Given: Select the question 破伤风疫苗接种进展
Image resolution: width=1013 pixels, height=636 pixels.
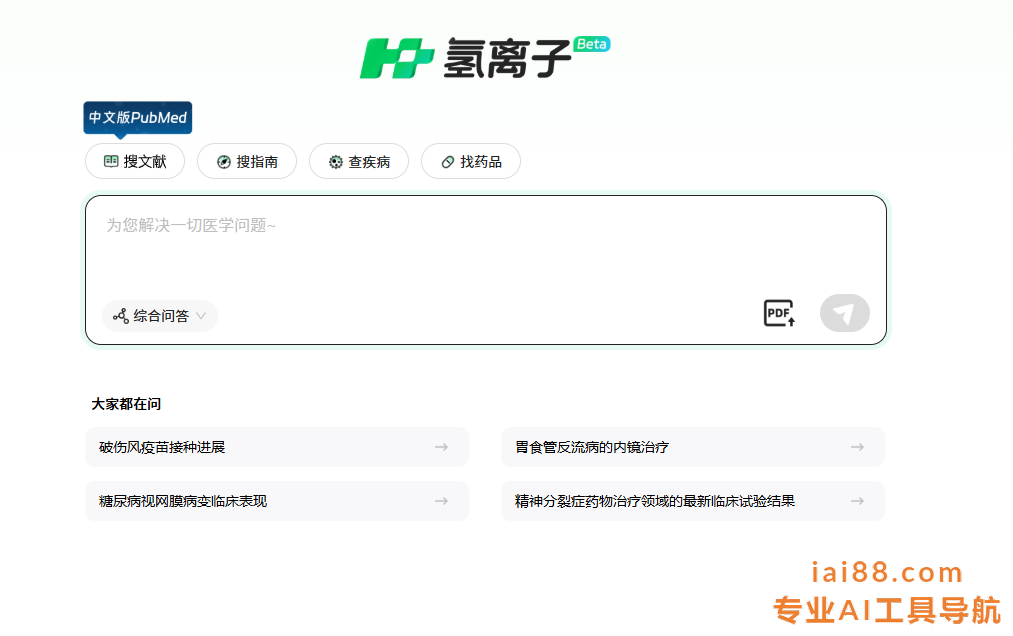Looking at the screenshot, I should 277,447.
